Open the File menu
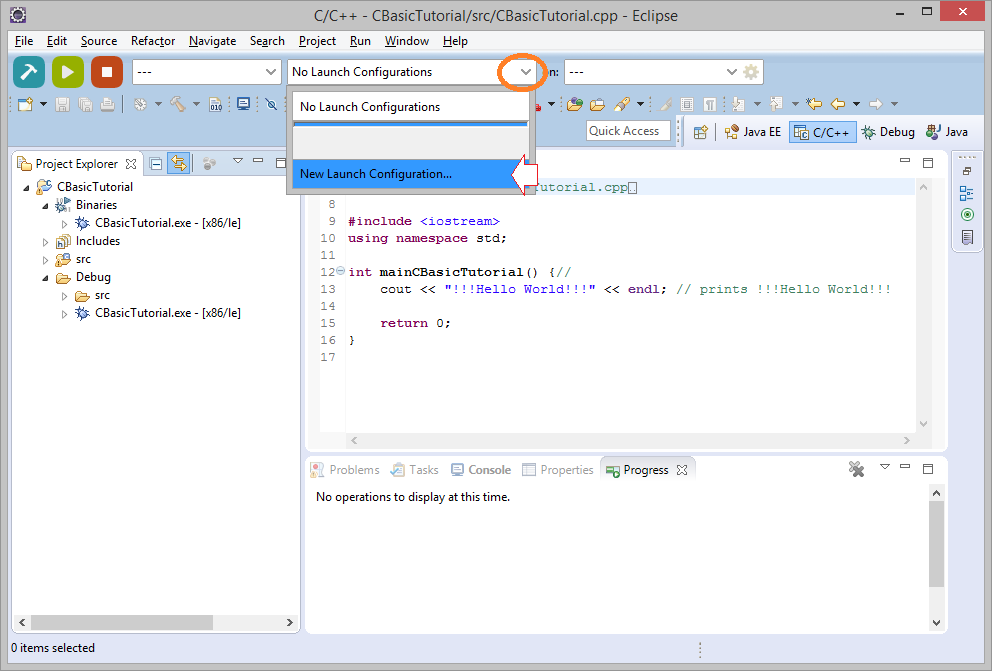Viewport: 992px width, 671px height. tap(24, 41)
